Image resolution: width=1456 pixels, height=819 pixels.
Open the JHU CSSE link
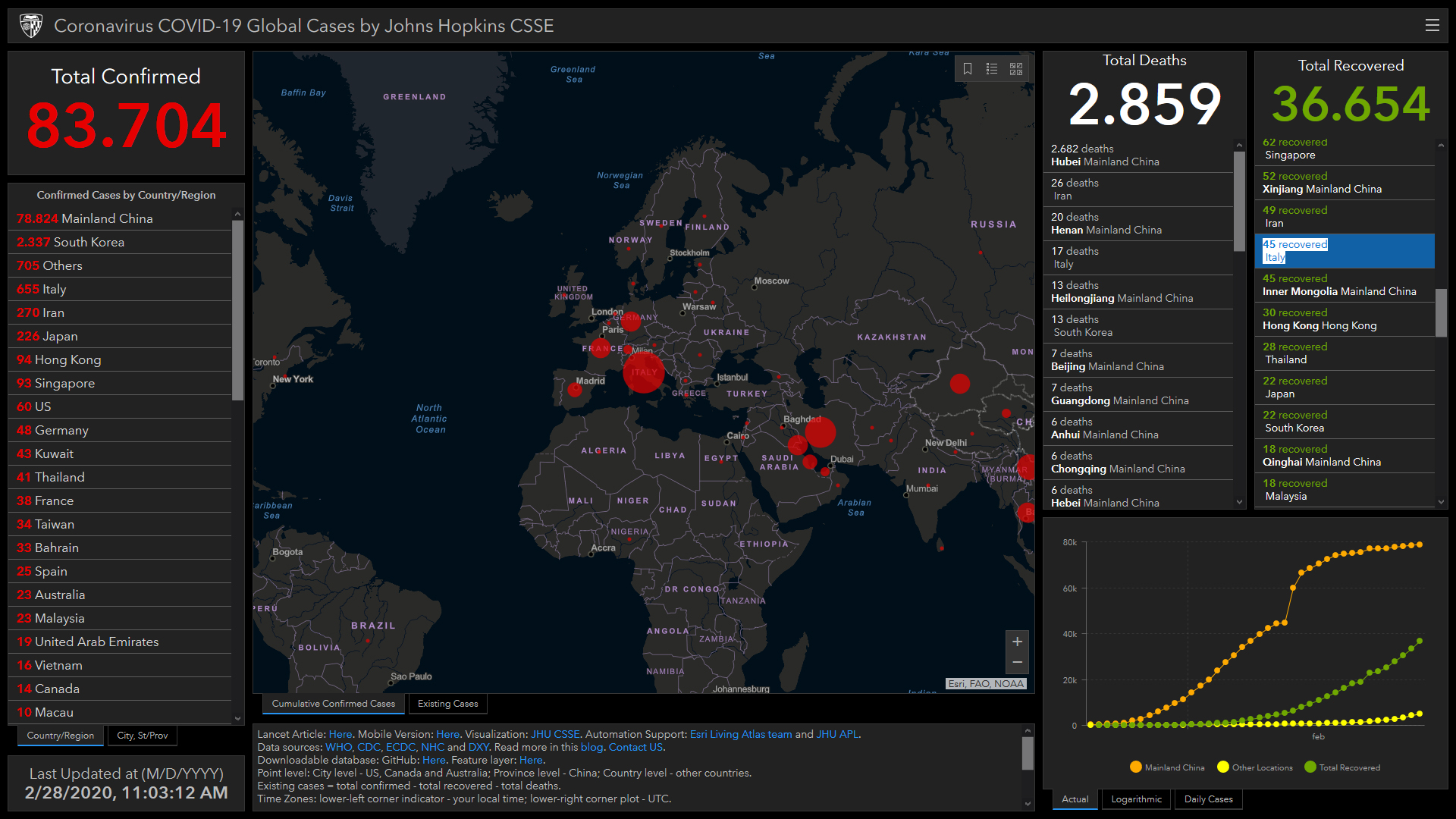pos(555,734)
